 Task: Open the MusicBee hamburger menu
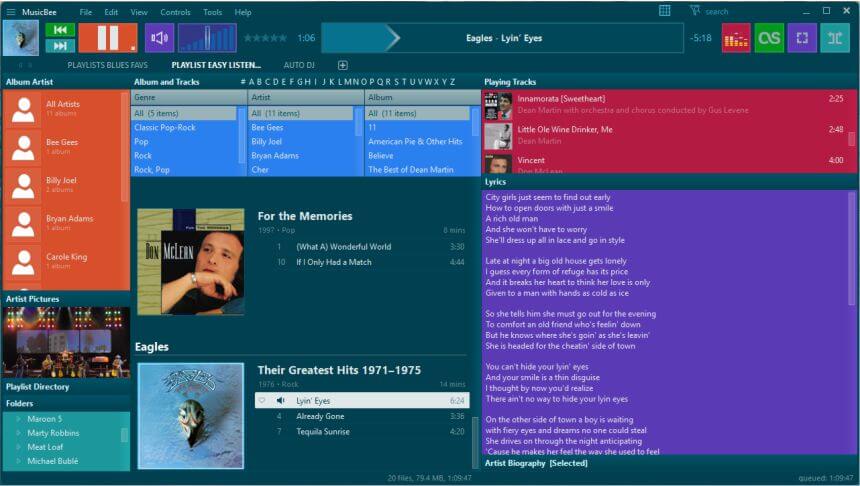[9, 12]
